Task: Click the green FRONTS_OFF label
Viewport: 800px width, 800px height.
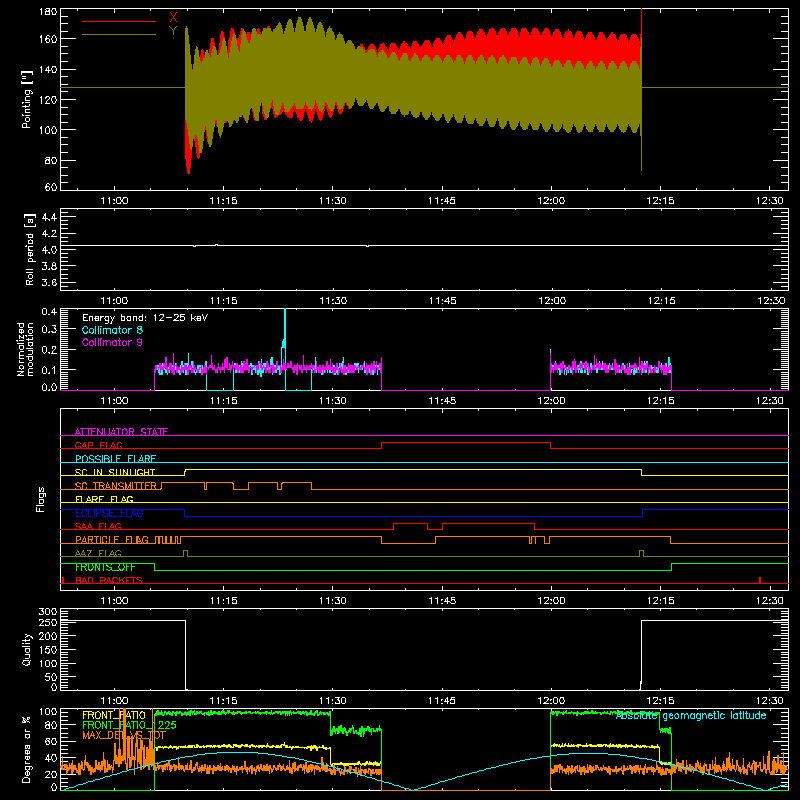Action: coord(105,567)
